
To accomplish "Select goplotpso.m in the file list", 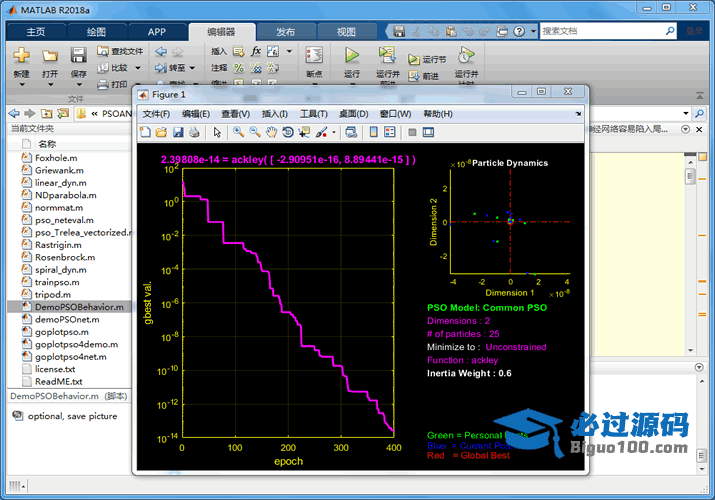I will click(x=62, y=332).
